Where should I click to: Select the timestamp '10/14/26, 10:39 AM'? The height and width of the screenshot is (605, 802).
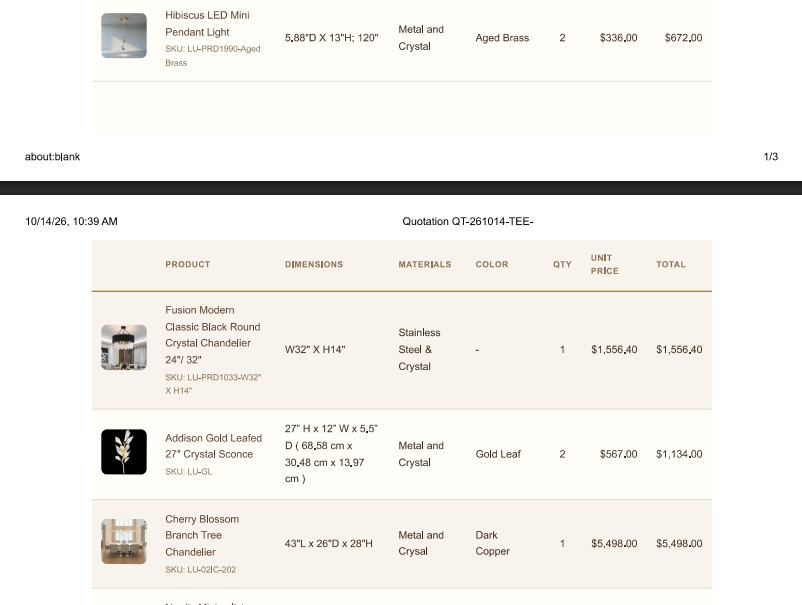coord(71,221)
